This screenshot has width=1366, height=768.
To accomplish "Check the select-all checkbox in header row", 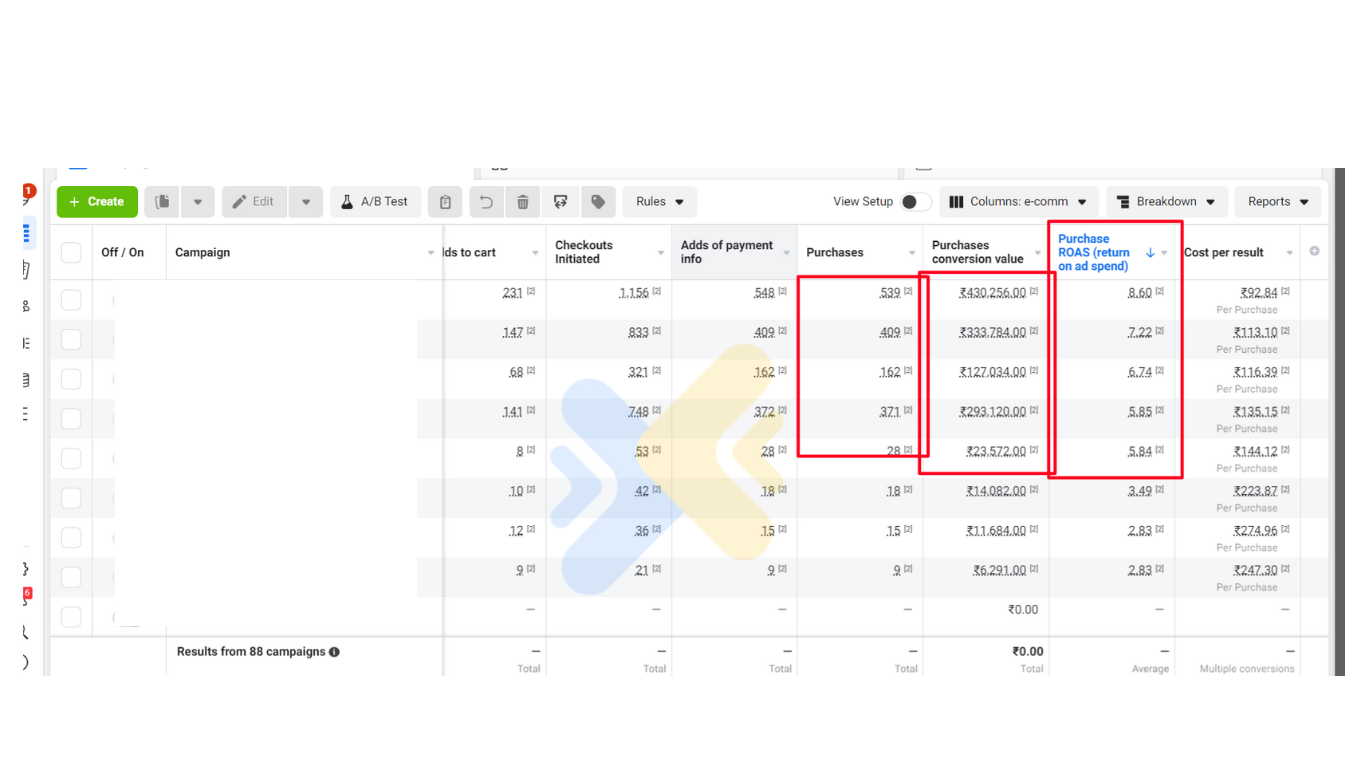I will click(x=71, y=252).
